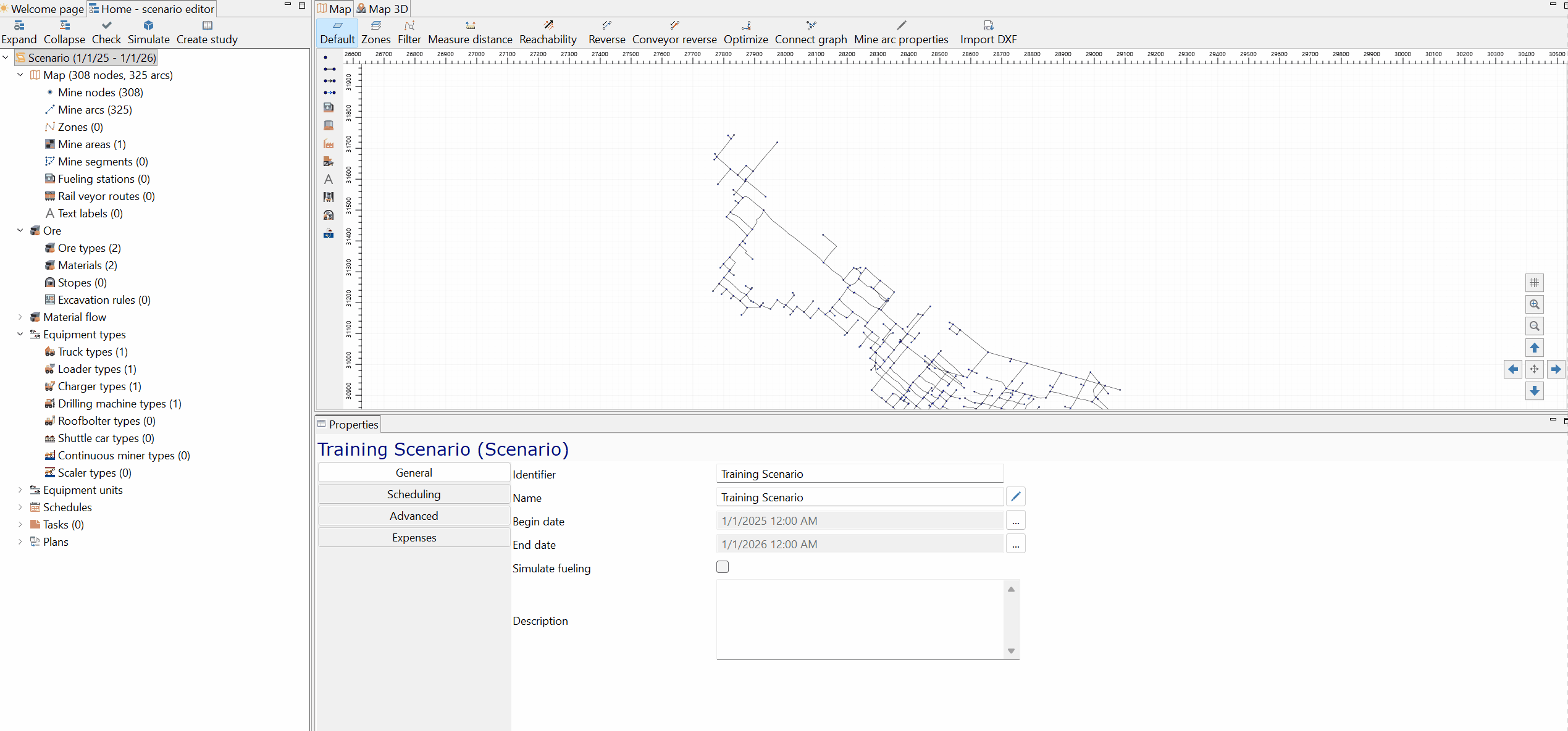Viewport: 1568px width, 731px height.
Task: Open the Begin date picker button
Action: [x=1015, y=520]
